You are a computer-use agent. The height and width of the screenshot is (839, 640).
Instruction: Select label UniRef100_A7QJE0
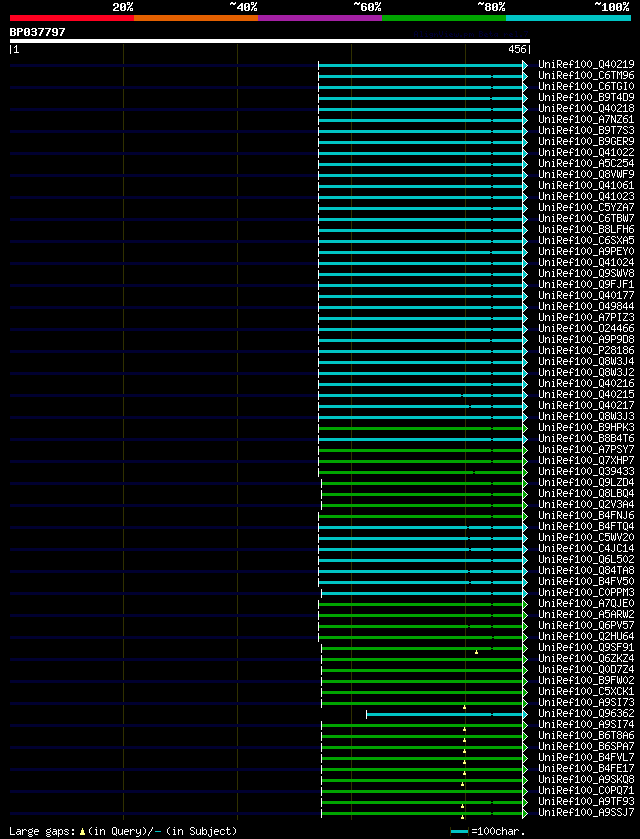pos(586,604)
